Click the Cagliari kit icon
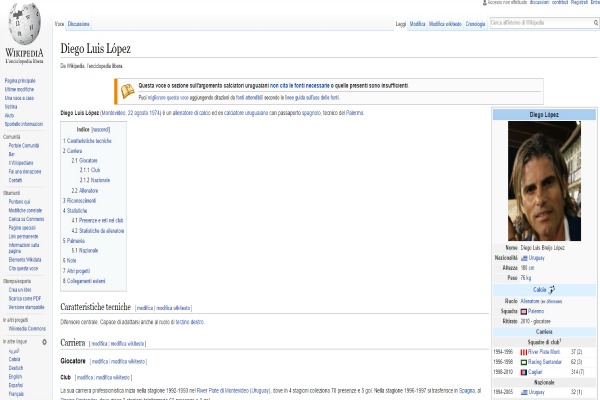Image resolution: width=600 pixels, height=400 pixels. click(524, 370)
